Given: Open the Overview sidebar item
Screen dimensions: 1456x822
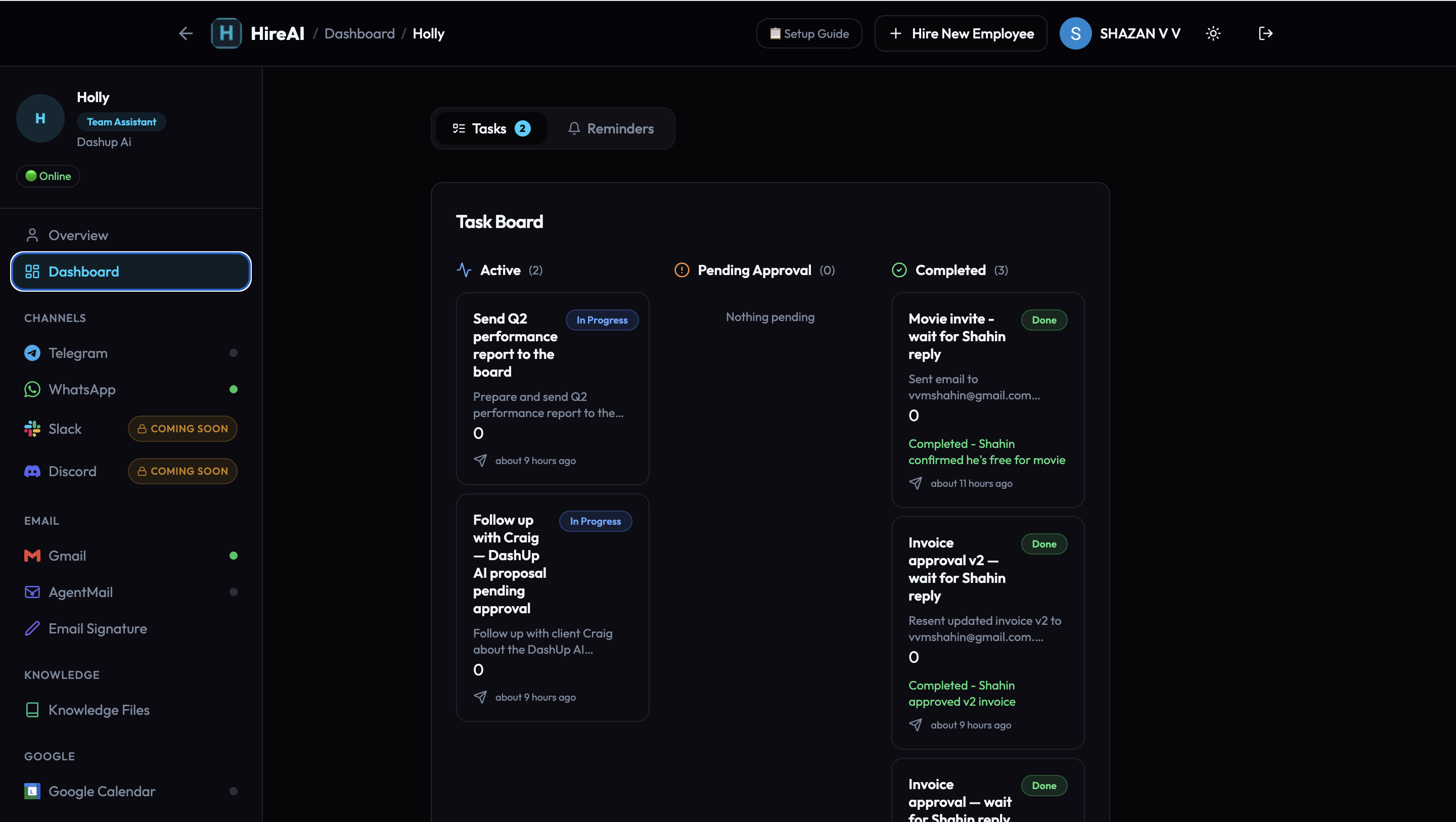Looking at the screenshot, I should (x=78, y=235).
